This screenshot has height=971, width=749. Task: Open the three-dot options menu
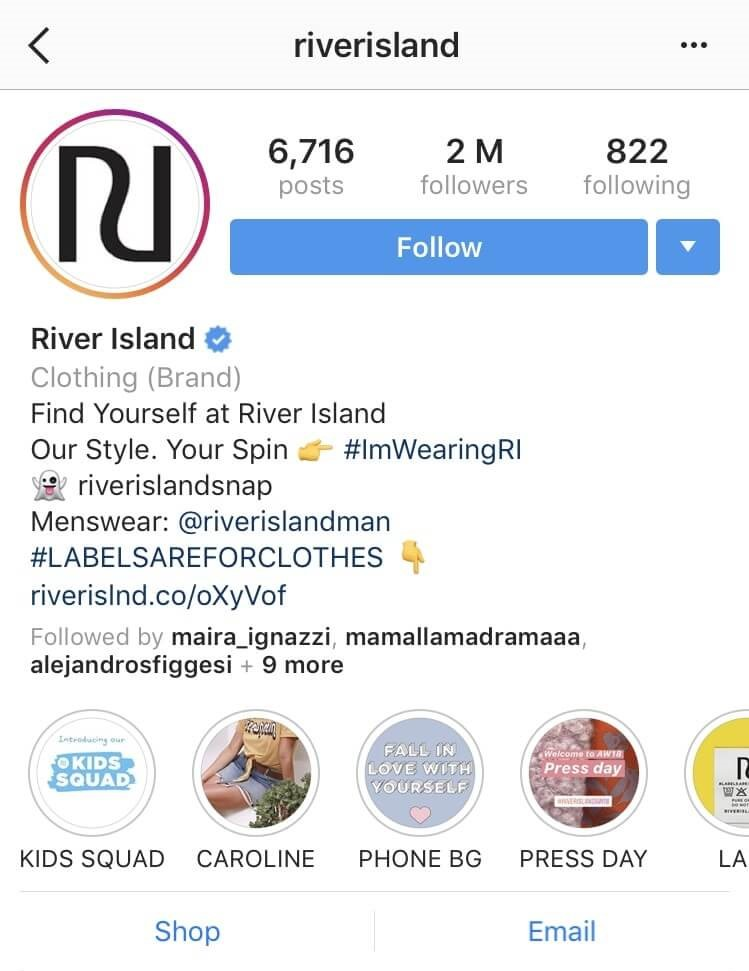pos(693,45)
